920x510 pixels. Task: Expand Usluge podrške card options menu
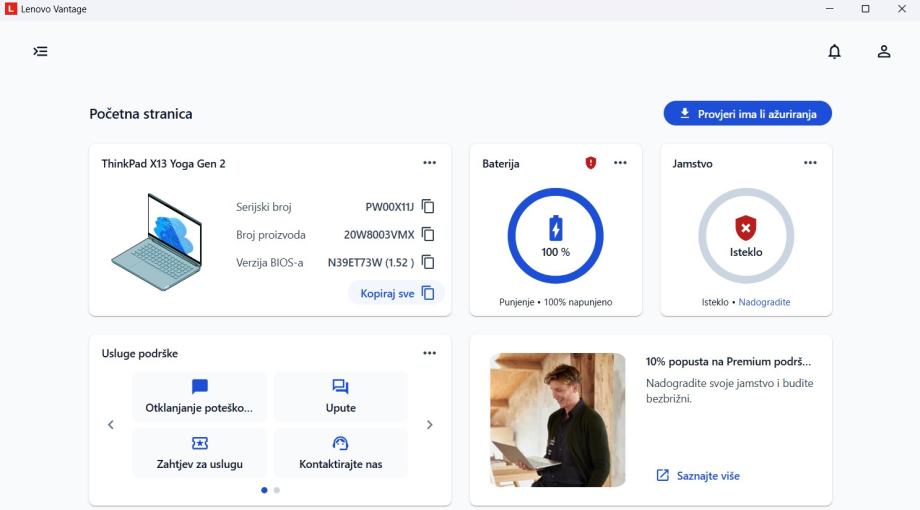[429, 353]
